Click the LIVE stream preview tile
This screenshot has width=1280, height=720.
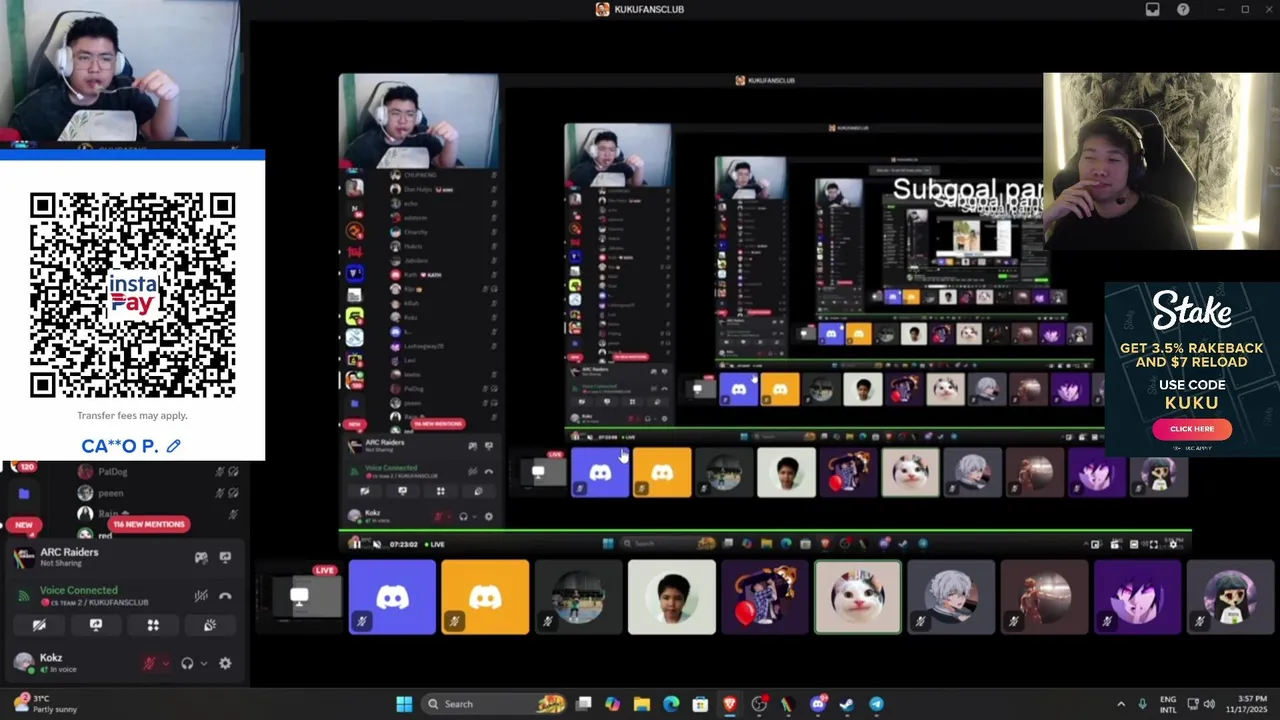point(298,597)
